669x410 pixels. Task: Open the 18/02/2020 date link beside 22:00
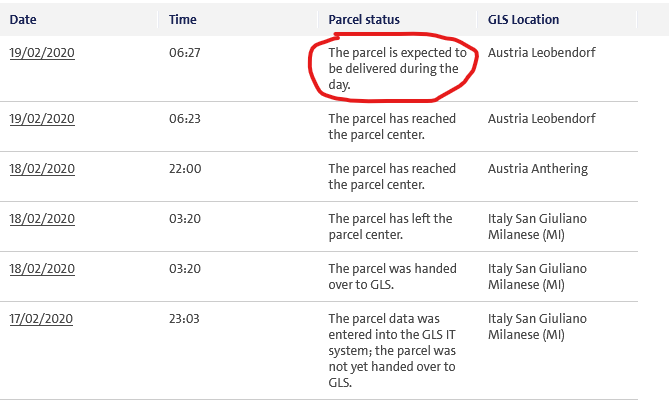pos(42,168)
